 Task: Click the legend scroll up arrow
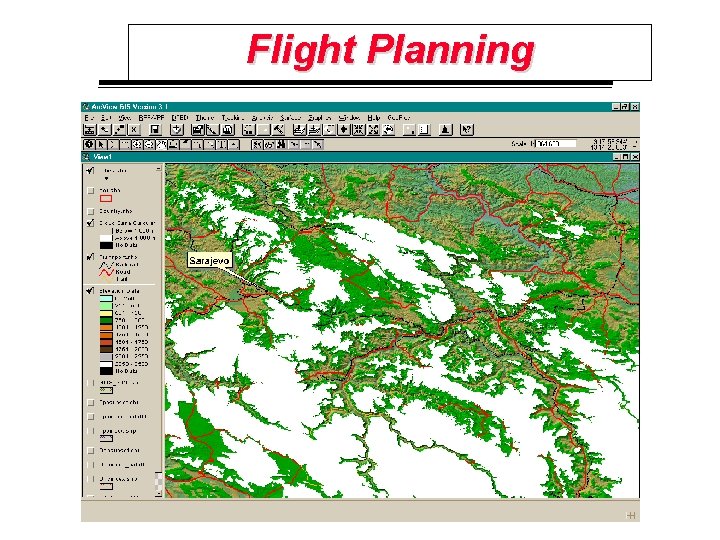[x=158, y=169]
